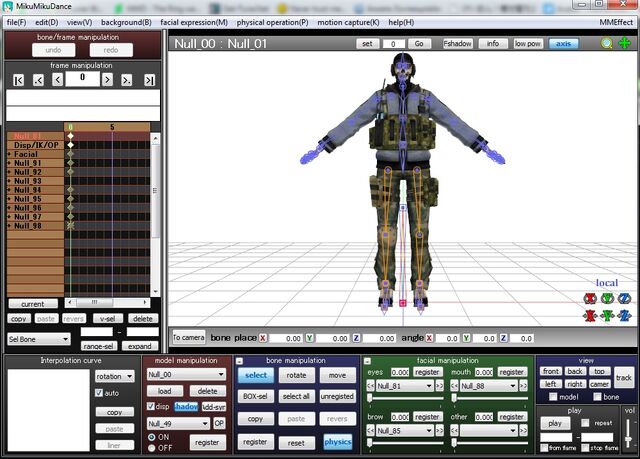Toggle the axis button in viewport header

click(x=563, y=43)
